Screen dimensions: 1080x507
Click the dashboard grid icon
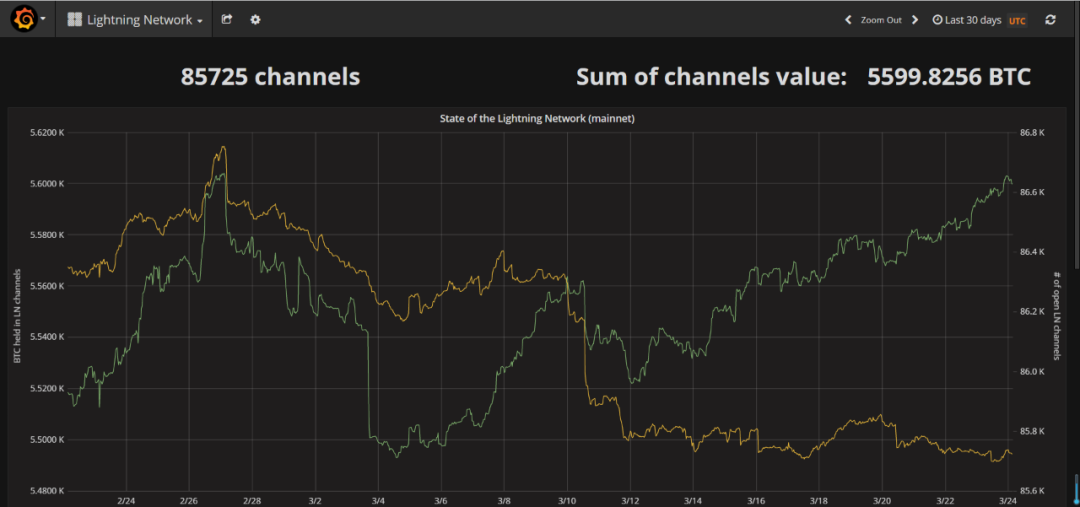74,20
